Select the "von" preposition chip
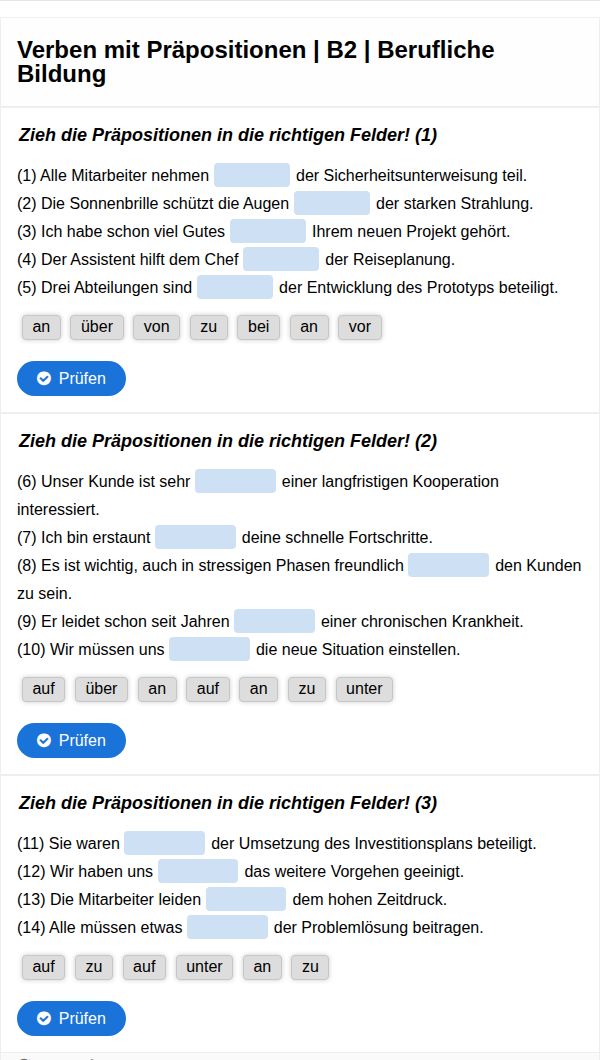 pyautogui.click(x=156, y=327)
